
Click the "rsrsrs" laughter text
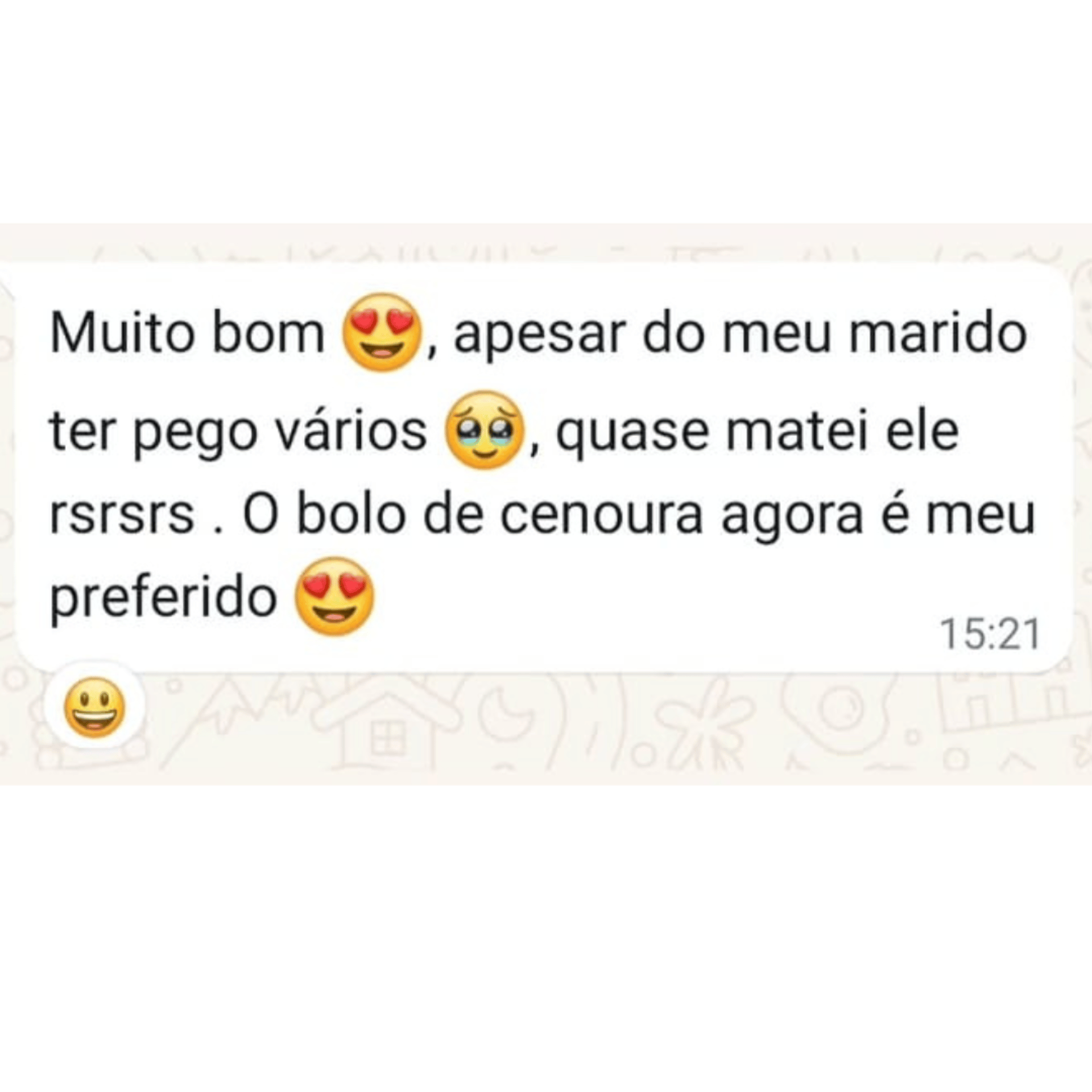coord(122,516)
